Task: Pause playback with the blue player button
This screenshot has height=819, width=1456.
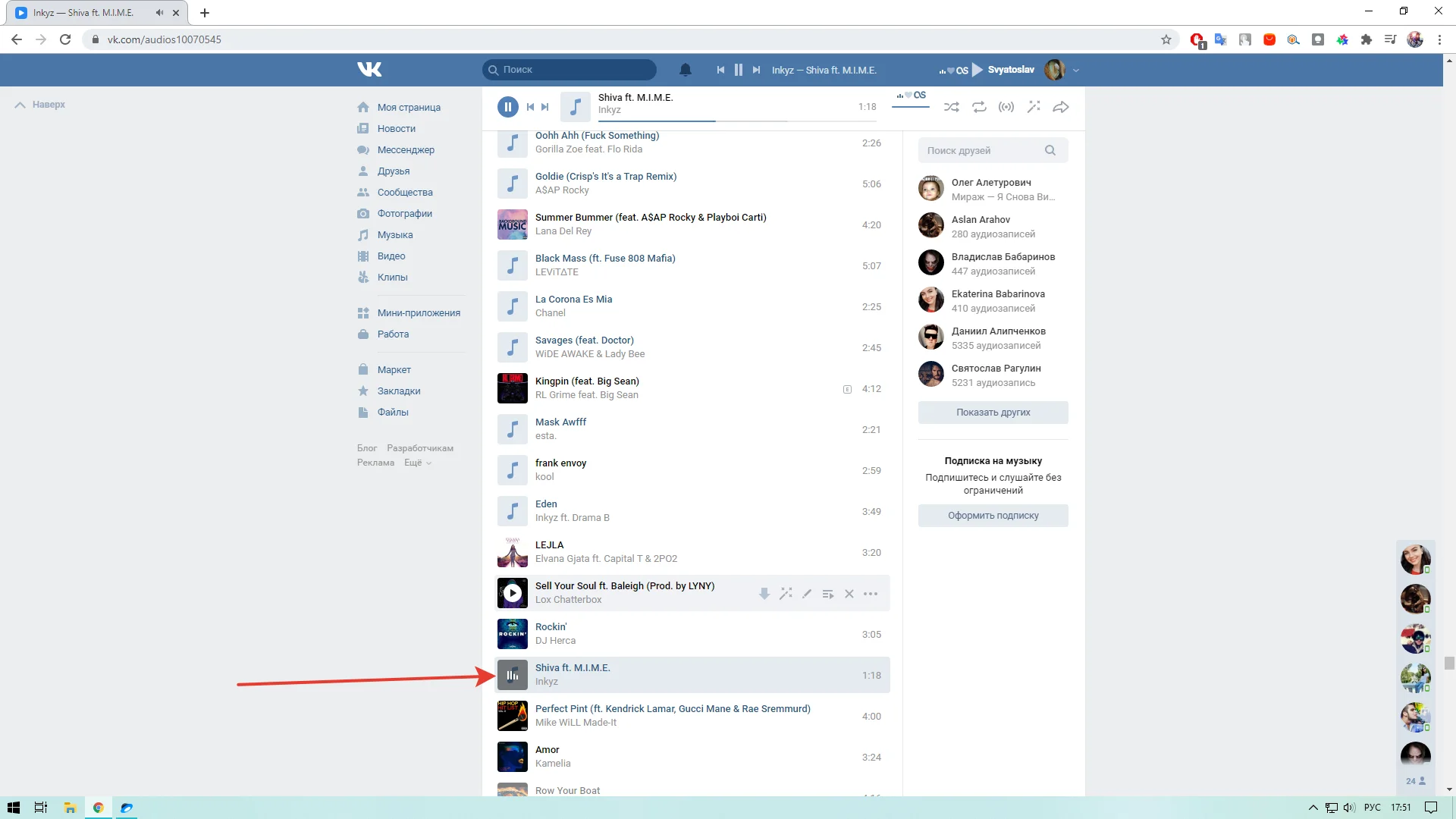Action: point(507,107)
